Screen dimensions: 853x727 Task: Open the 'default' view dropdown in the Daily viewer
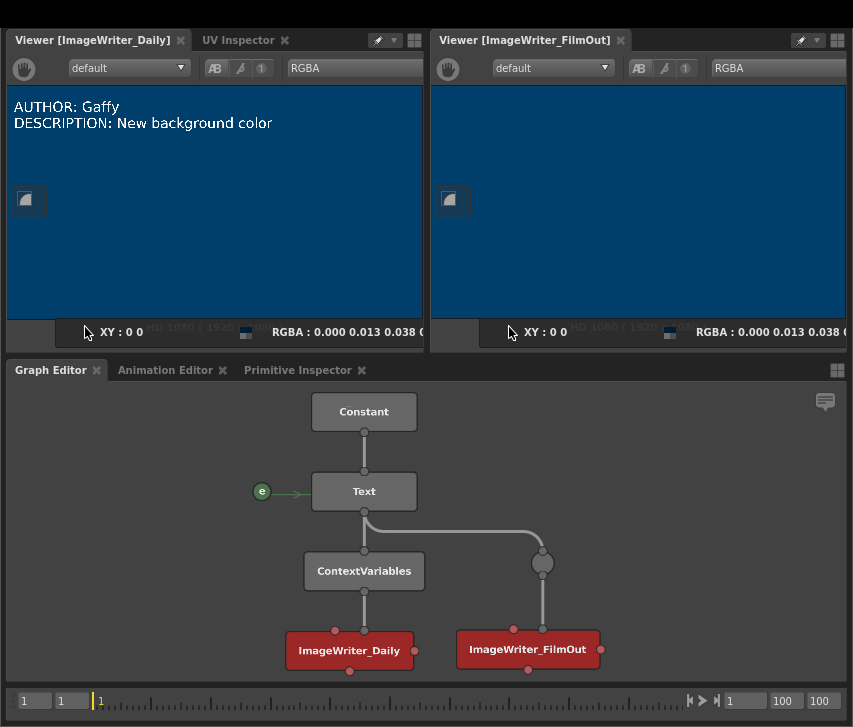pyautogui.click(x=129, y=68)
